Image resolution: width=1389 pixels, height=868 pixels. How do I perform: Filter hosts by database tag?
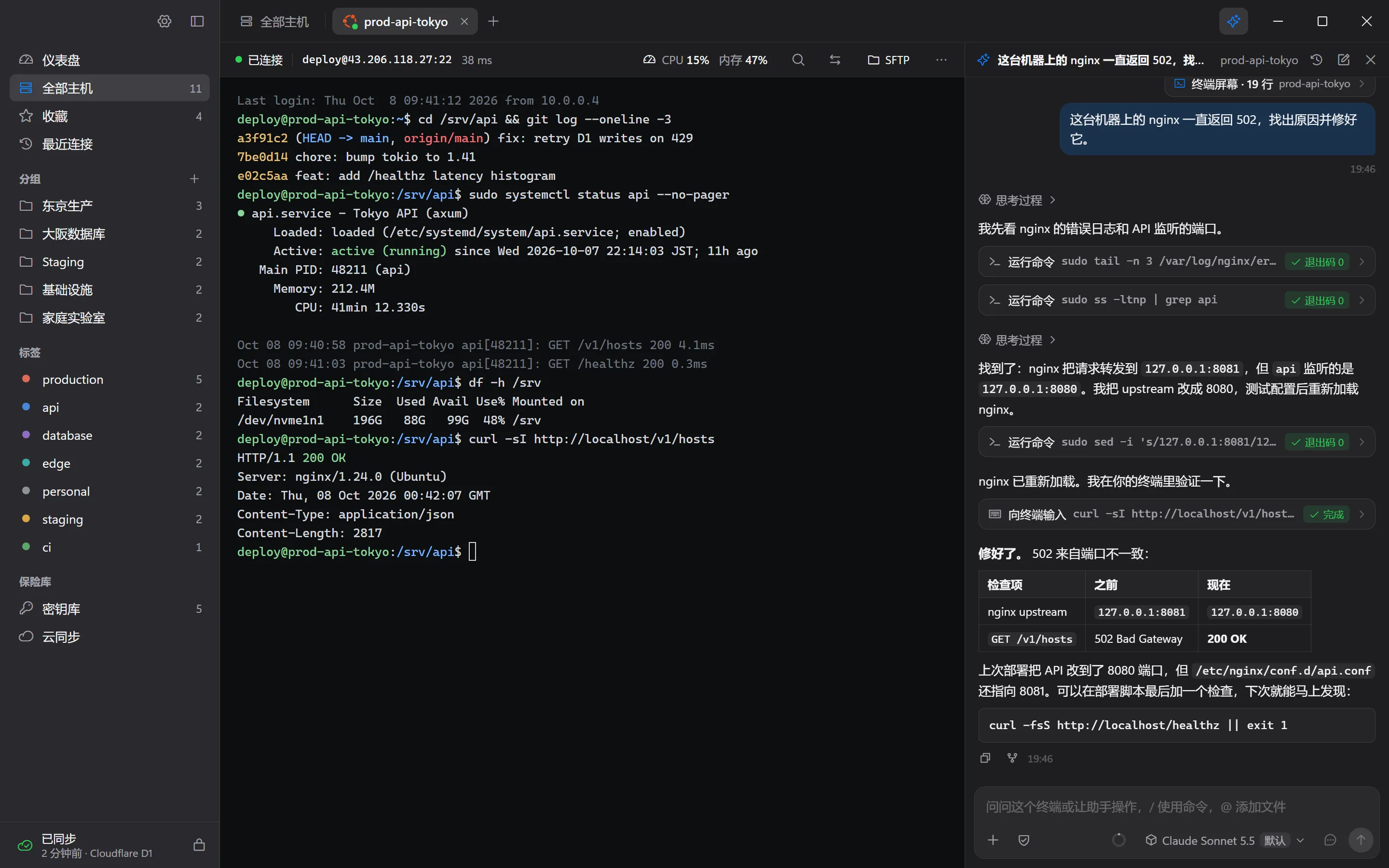click(109, 434)
